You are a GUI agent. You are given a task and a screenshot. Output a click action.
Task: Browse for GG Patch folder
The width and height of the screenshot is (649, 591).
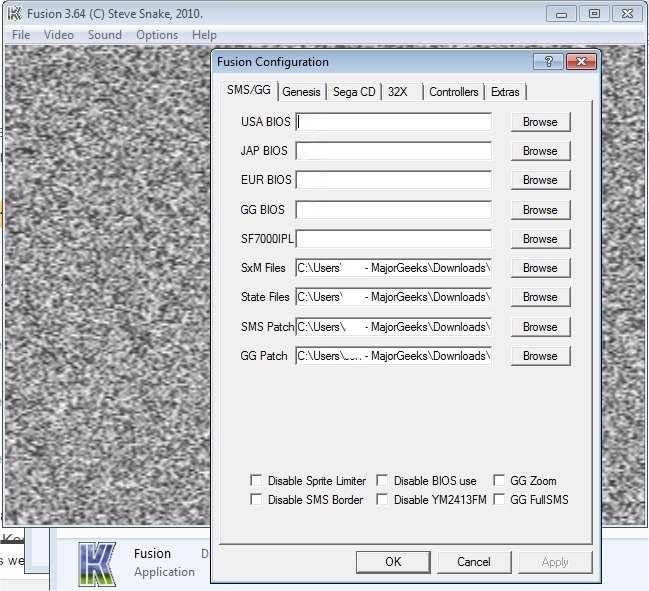[x=540, y=356]
